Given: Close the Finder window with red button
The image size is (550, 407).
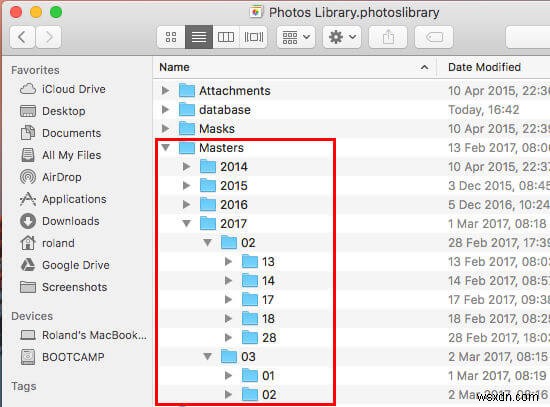Looking at the screenshot, I should 16,12.
